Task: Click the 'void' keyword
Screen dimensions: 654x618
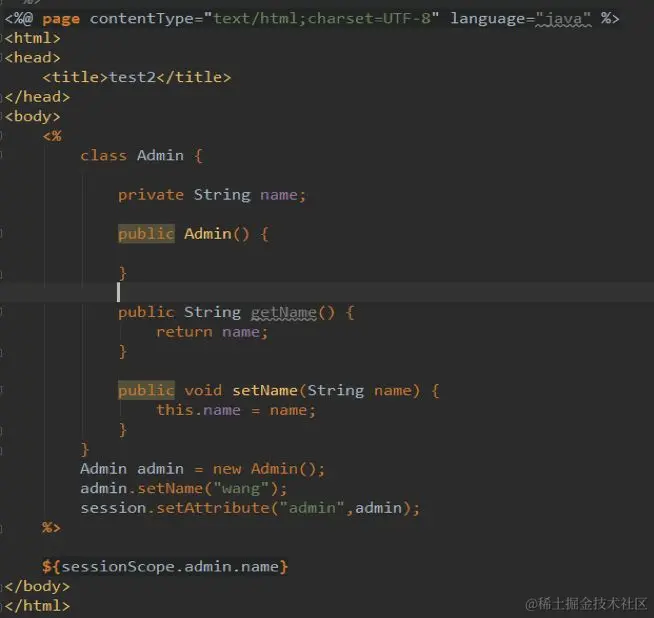Action: tap(203, 390)
